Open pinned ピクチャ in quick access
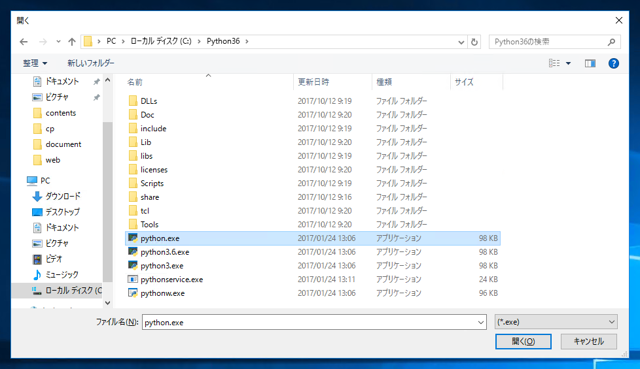The height and width of the screenshot is (369, 640). pos(56,97)
